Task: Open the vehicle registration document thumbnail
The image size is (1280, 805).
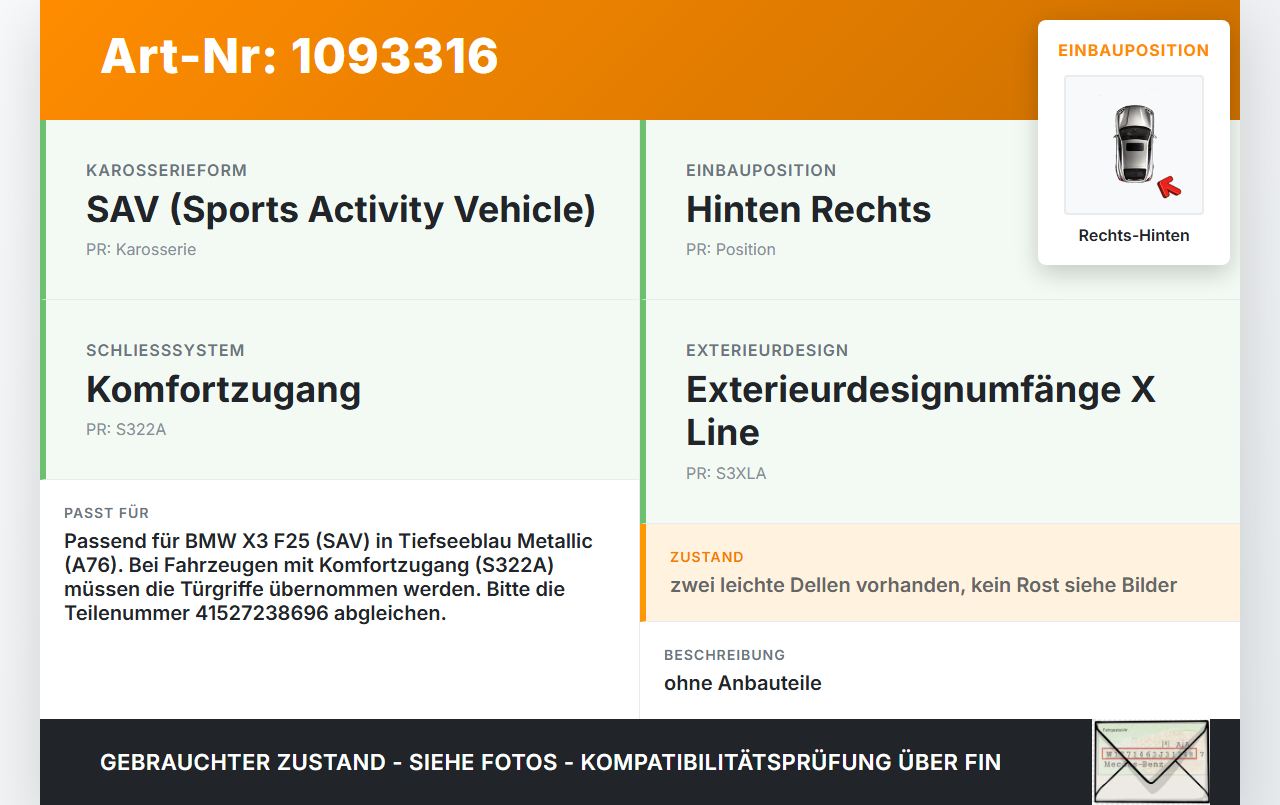Action: click(x=1151, y=761)
